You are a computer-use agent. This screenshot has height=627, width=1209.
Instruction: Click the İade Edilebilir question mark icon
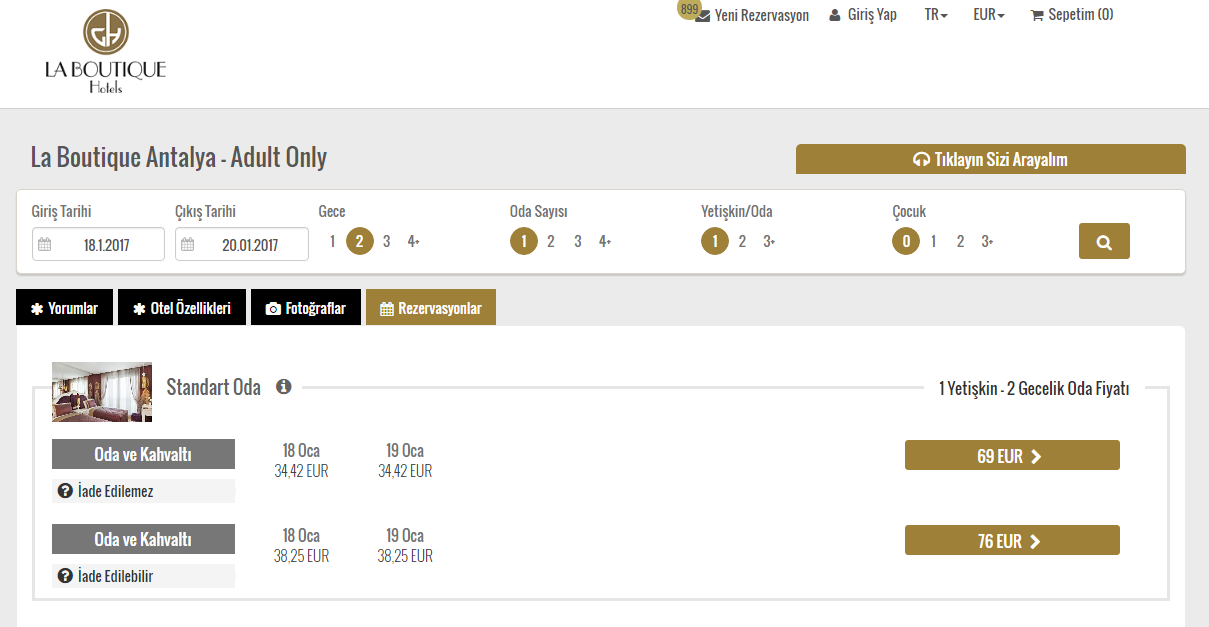click(x=65, y=576)
